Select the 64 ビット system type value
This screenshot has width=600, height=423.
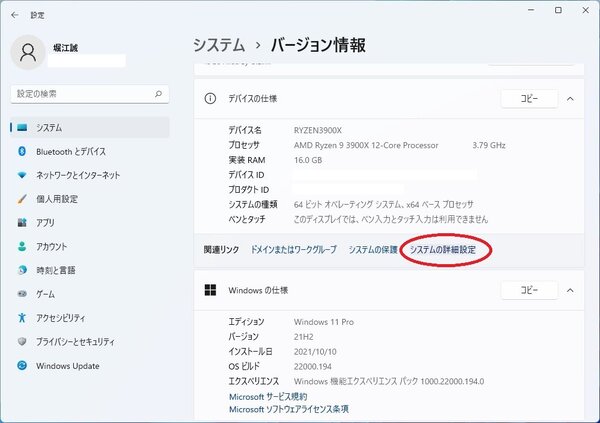pos(383,204)
